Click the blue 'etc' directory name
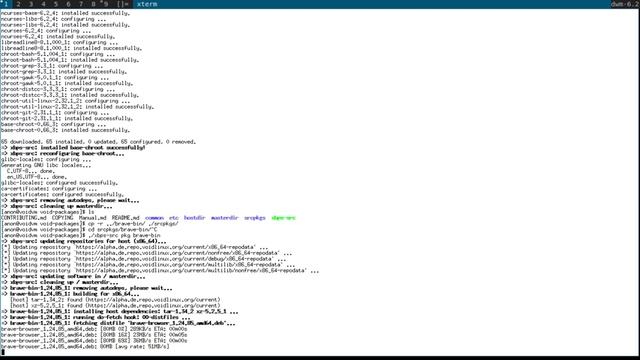Viewport: 640px width, 360px height. click(174, 218)
